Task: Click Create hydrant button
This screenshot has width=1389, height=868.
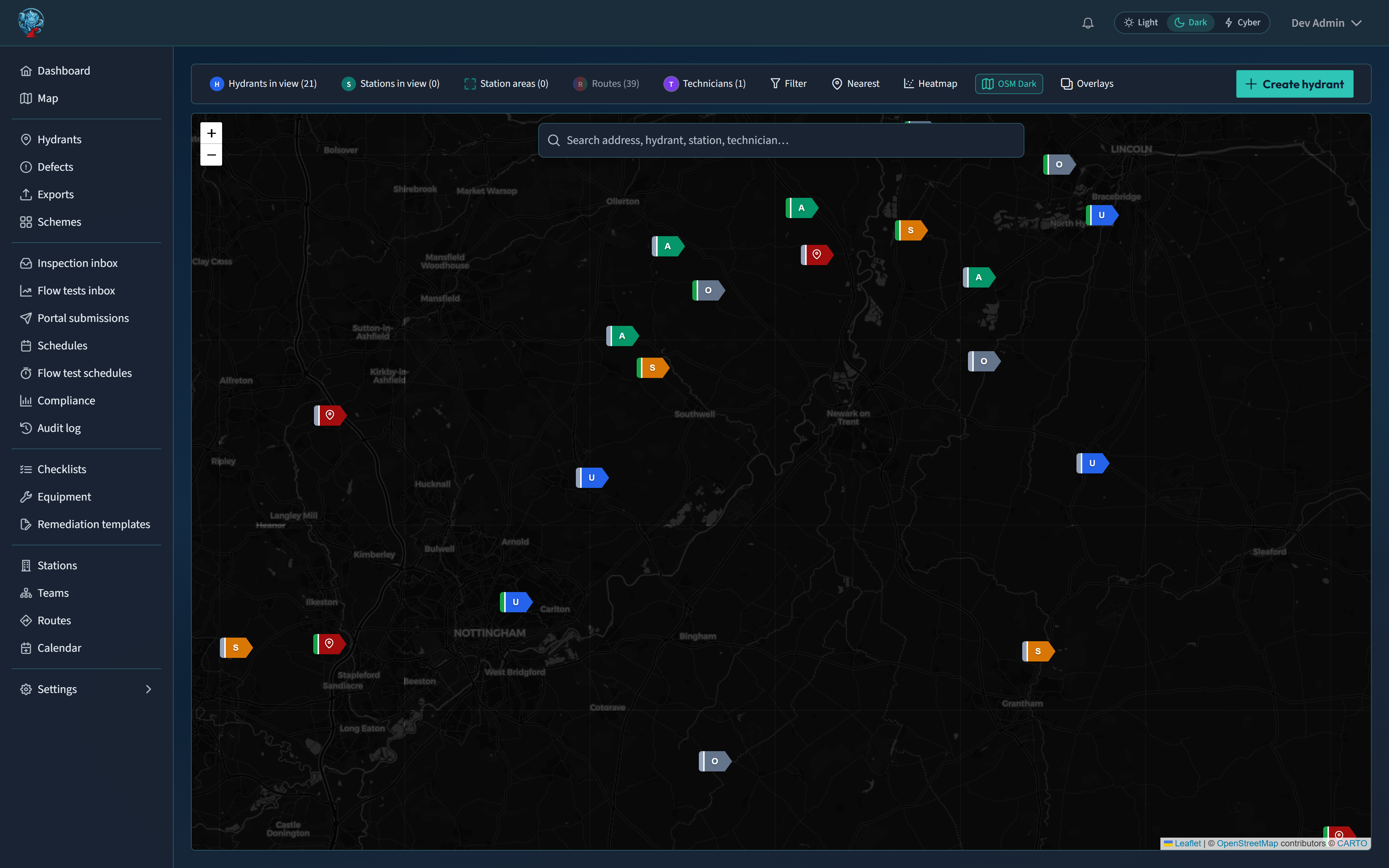Action: pos(1294,84)
